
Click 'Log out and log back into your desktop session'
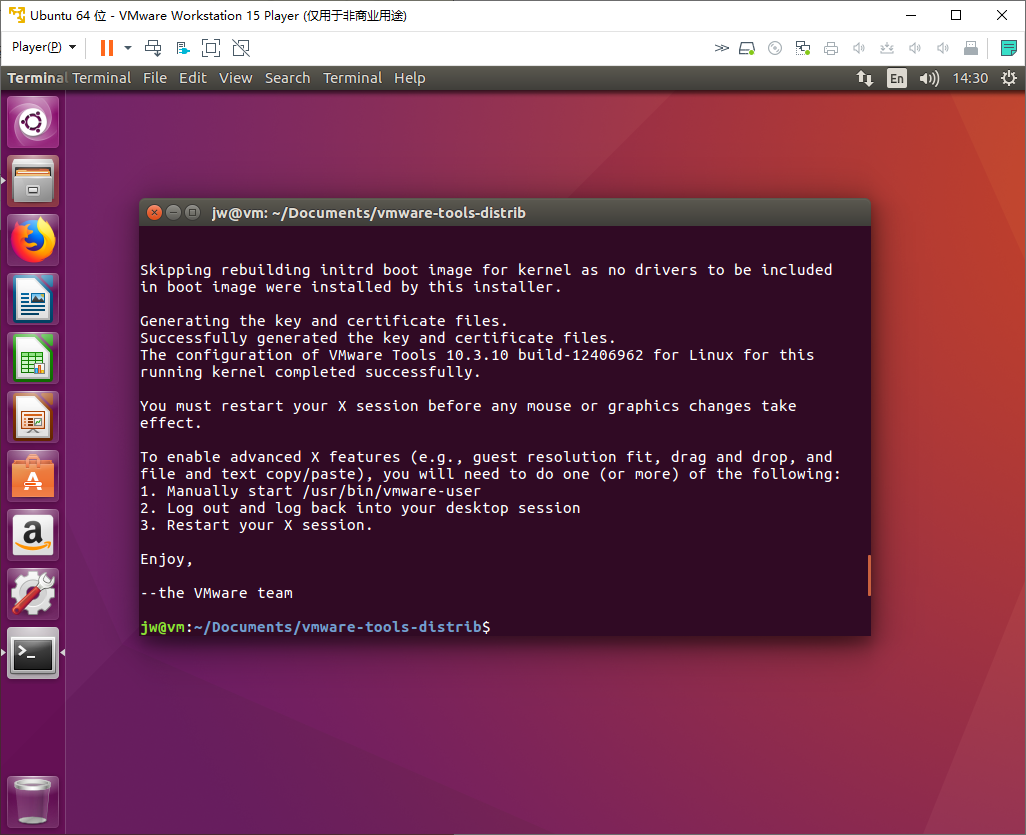click(374, 508)
